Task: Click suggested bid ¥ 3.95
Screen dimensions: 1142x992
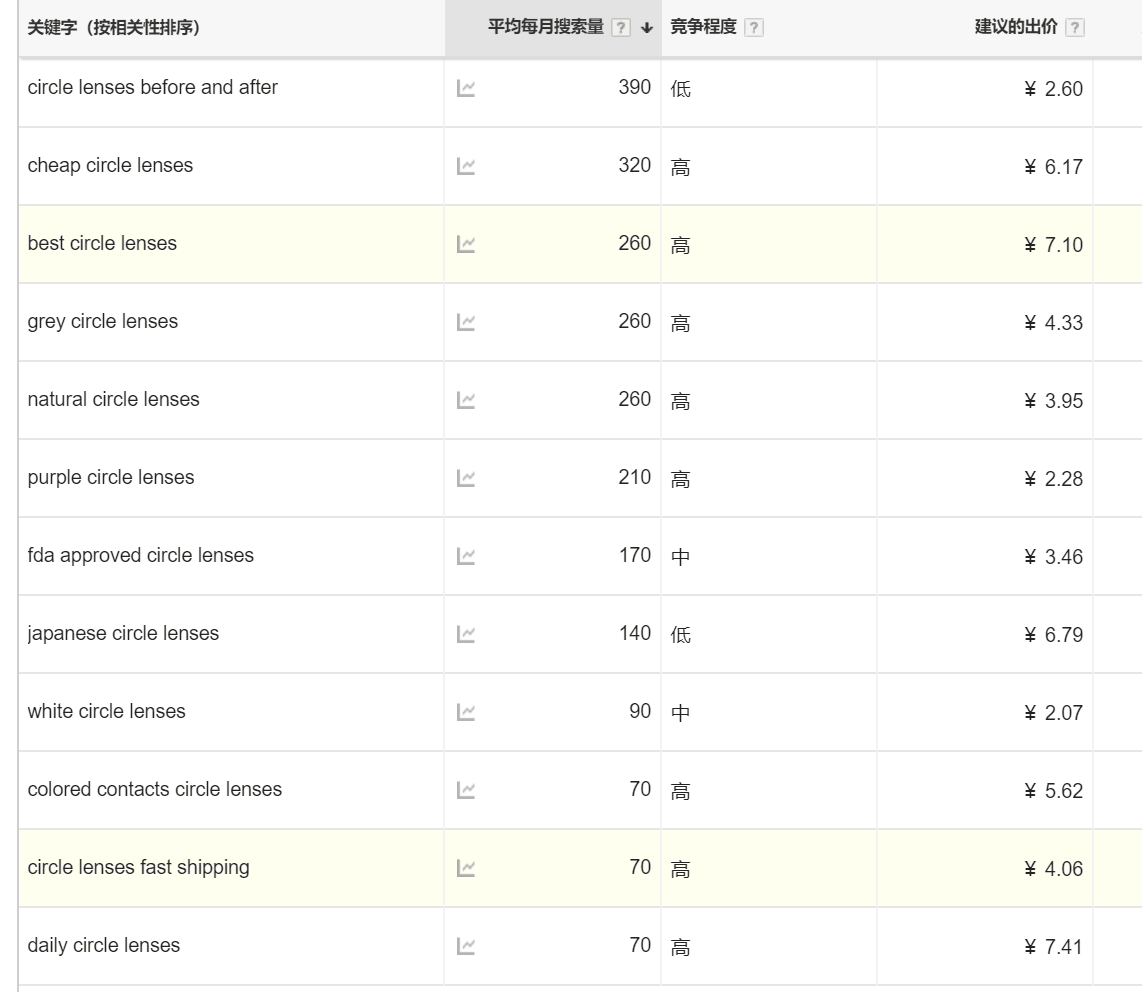Action: pos(1053,401)
